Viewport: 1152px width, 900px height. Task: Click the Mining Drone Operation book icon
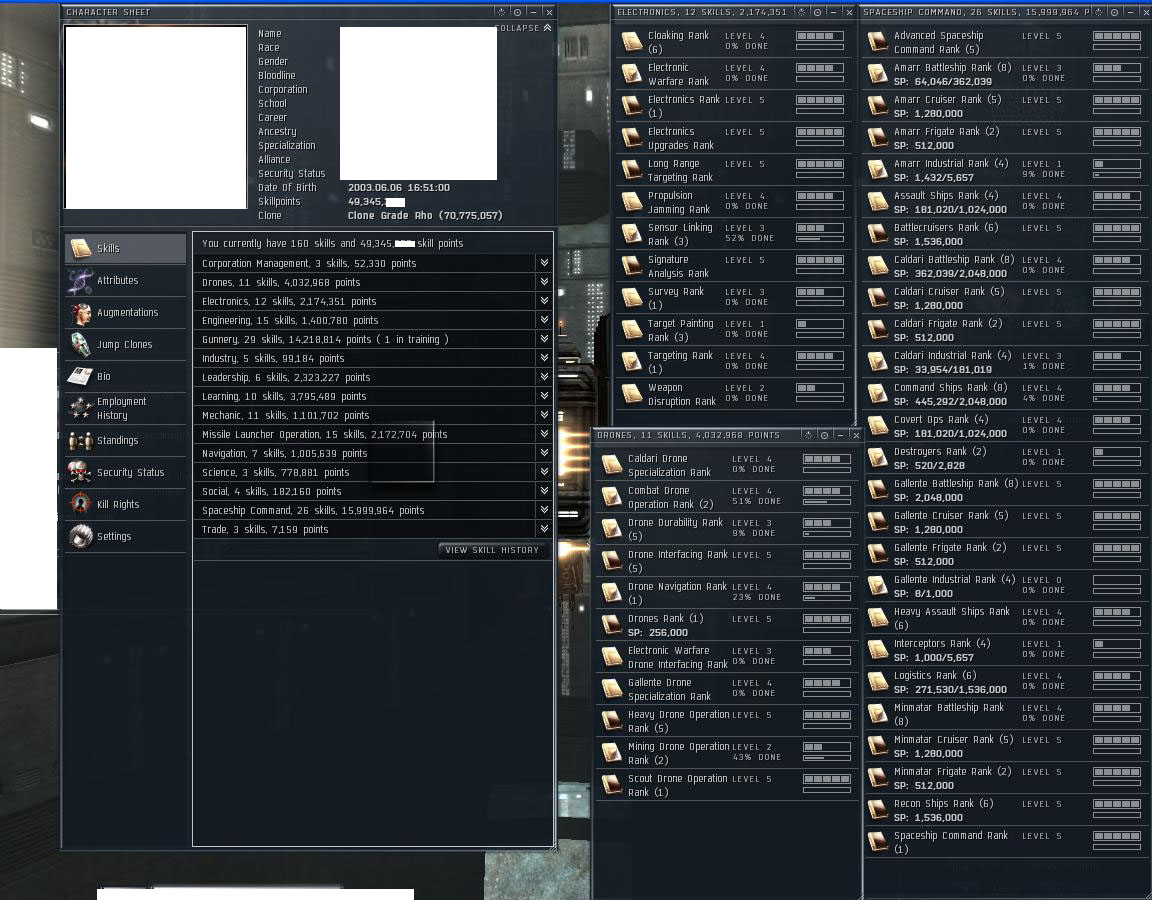click(612, 753)
